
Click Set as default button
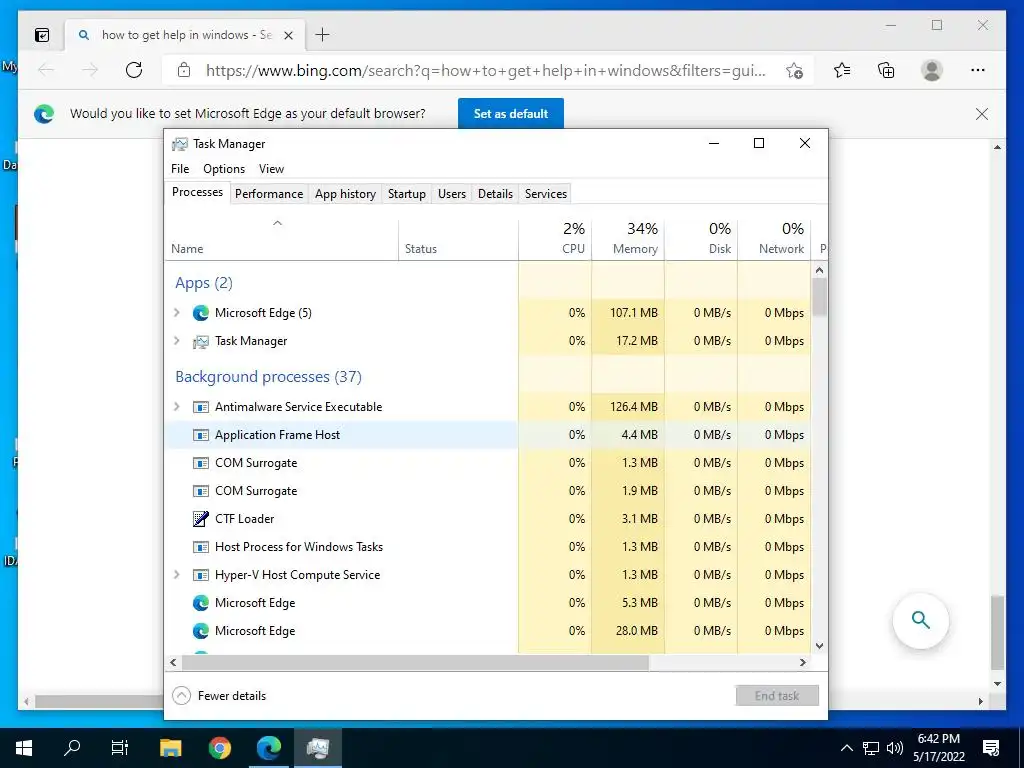pos(511,114)
